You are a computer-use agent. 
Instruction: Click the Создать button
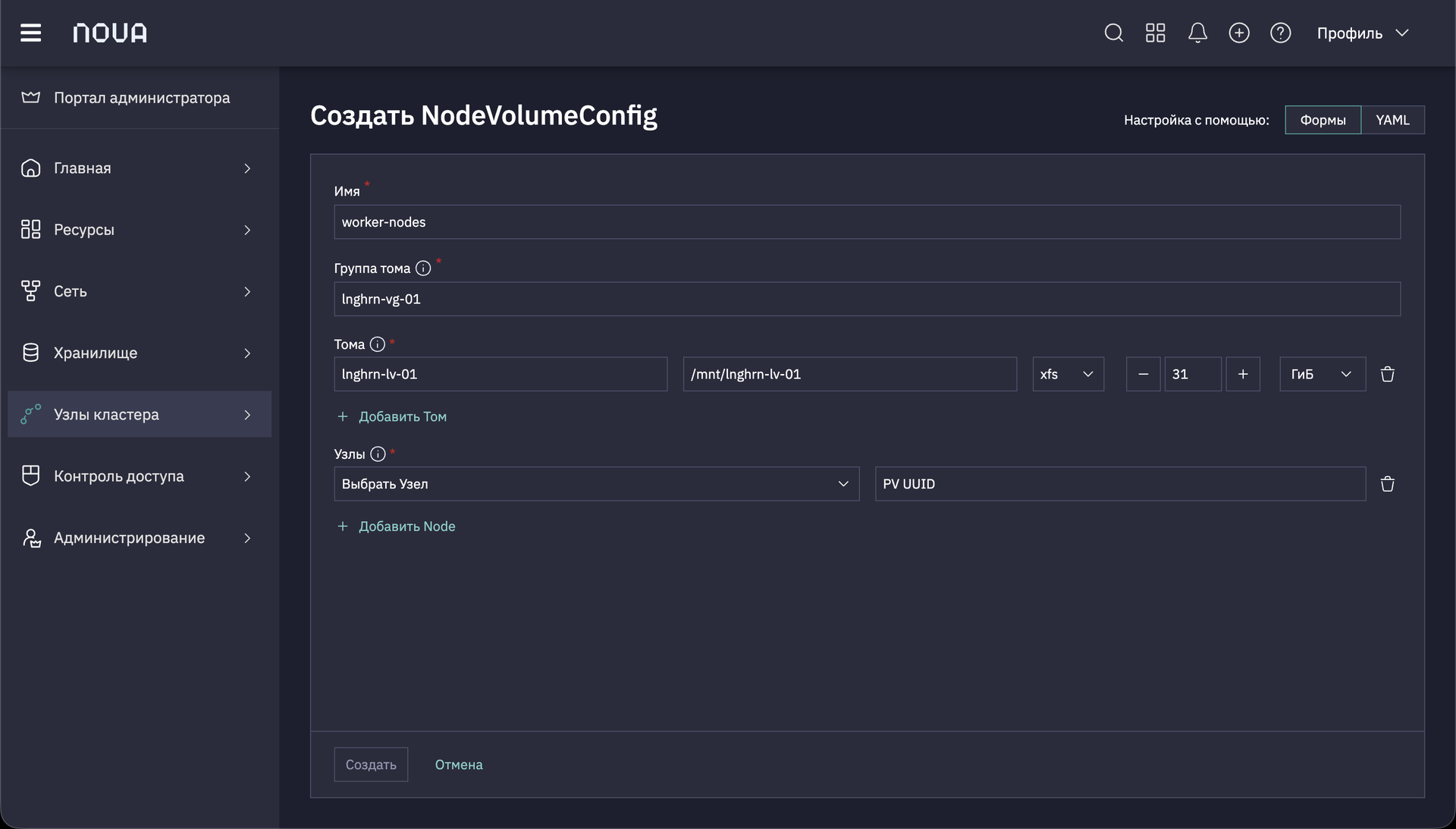coord(371,765)
